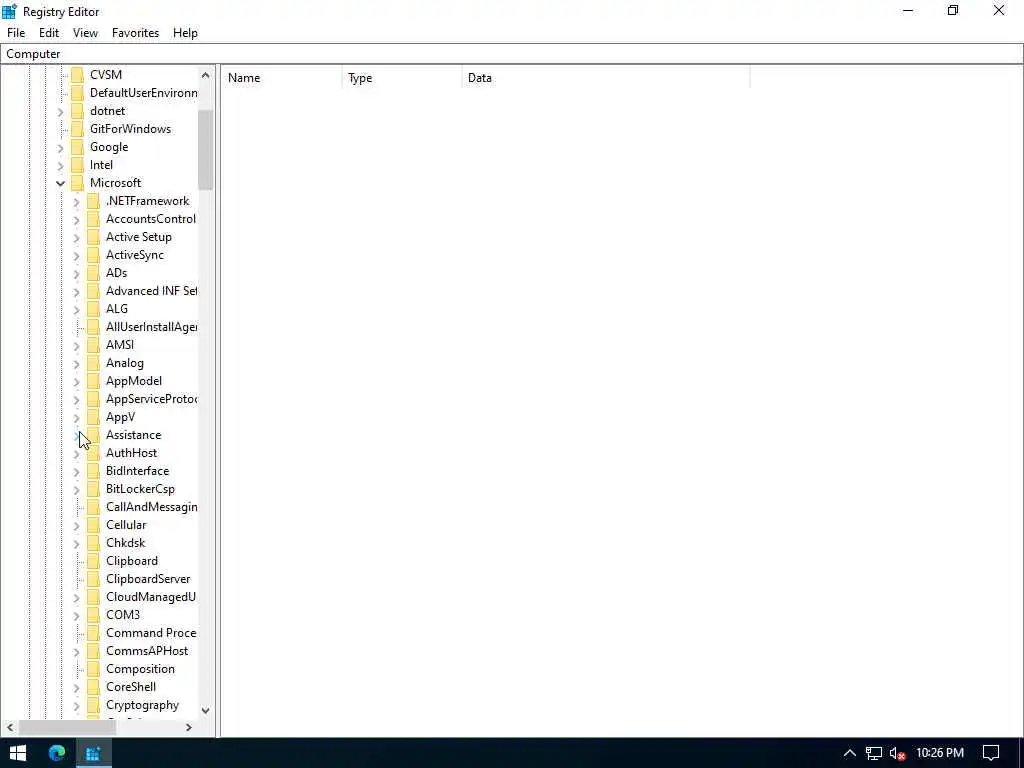Click the ADs folder icon

click(94, 273)
